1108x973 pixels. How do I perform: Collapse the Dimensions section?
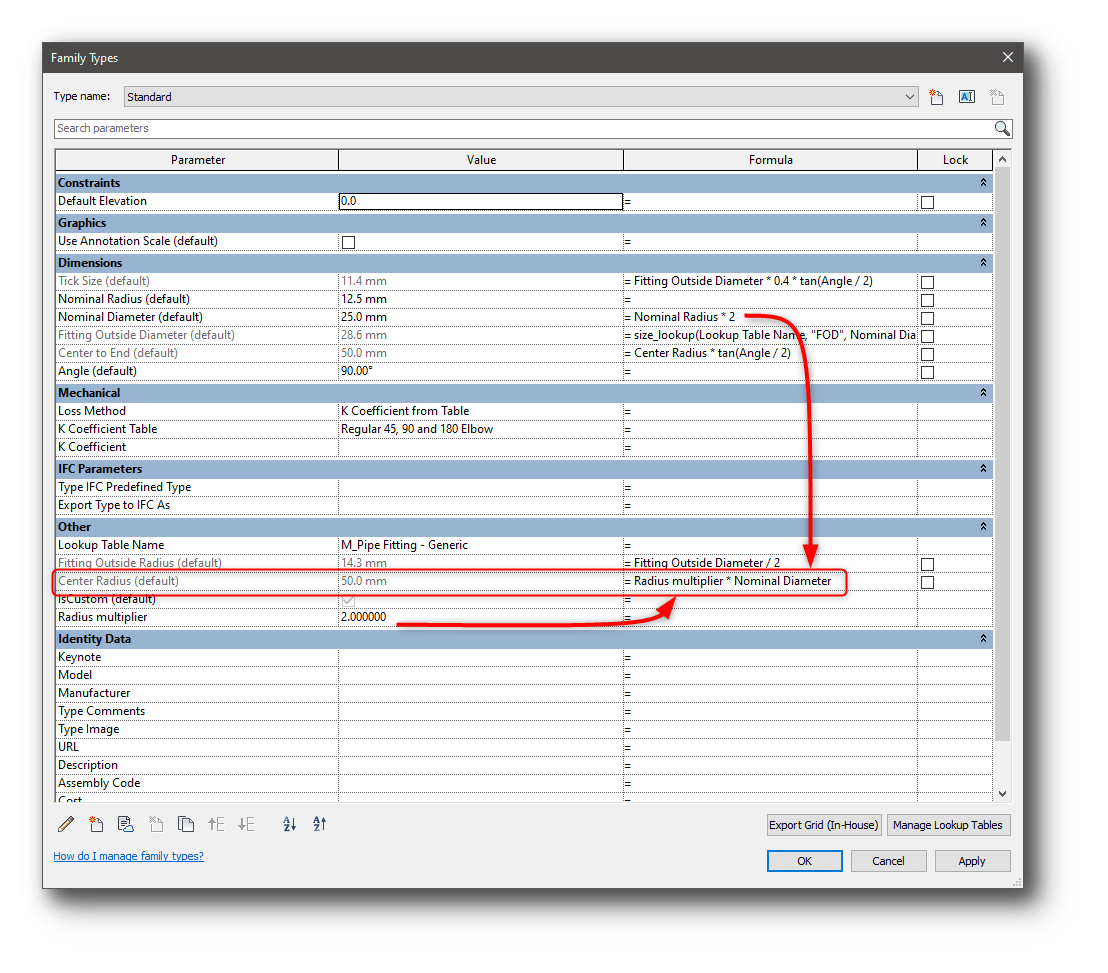[983, 262]
